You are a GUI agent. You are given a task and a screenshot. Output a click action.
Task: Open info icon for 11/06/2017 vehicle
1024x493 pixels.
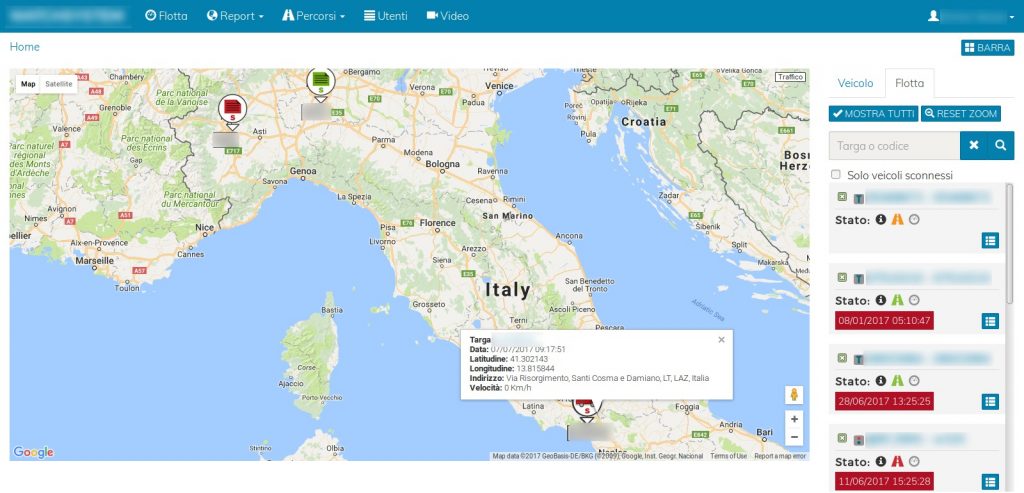click(x=880, y=461)
